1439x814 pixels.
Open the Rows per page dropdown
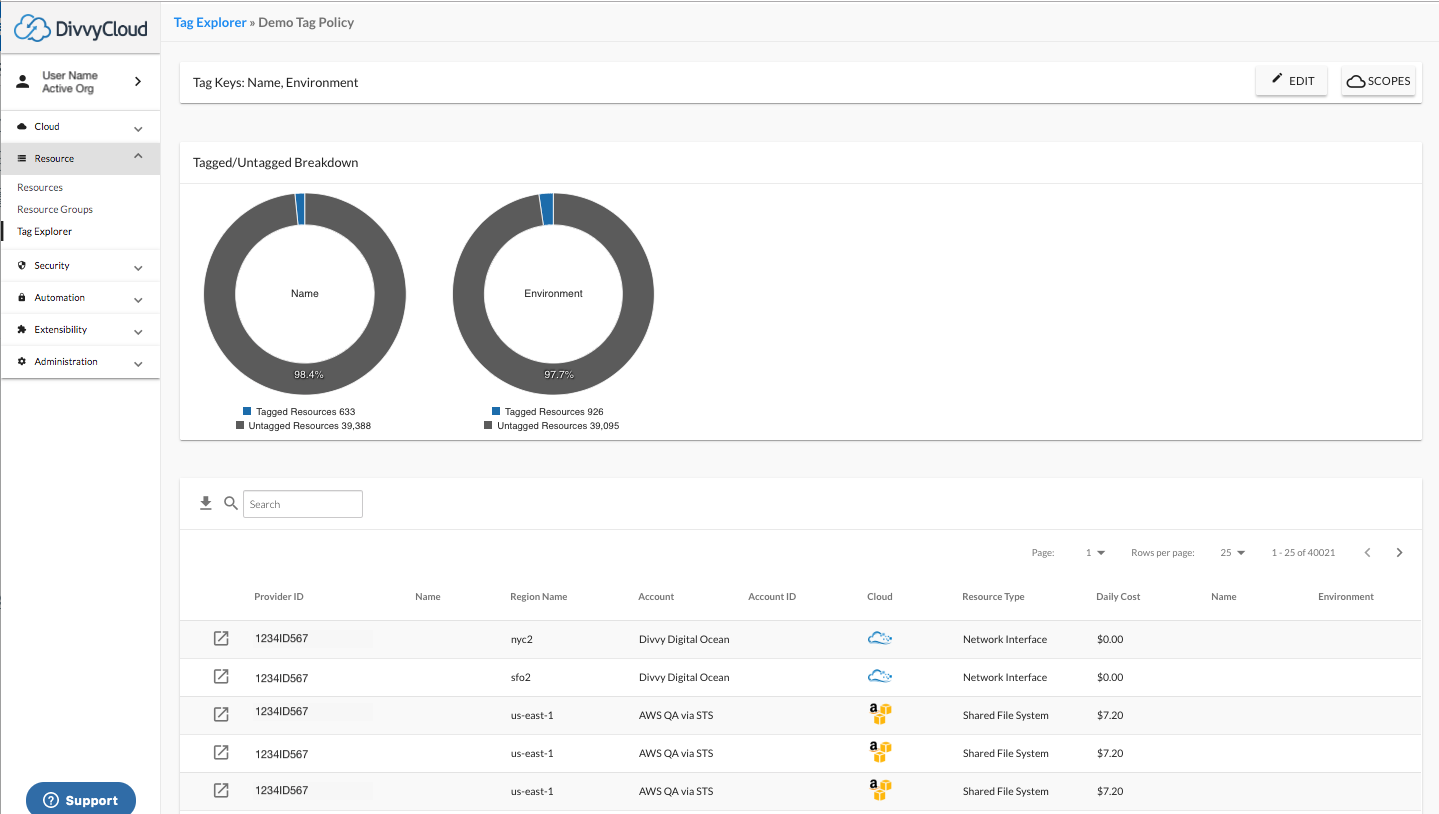(x=1233, y=553)
